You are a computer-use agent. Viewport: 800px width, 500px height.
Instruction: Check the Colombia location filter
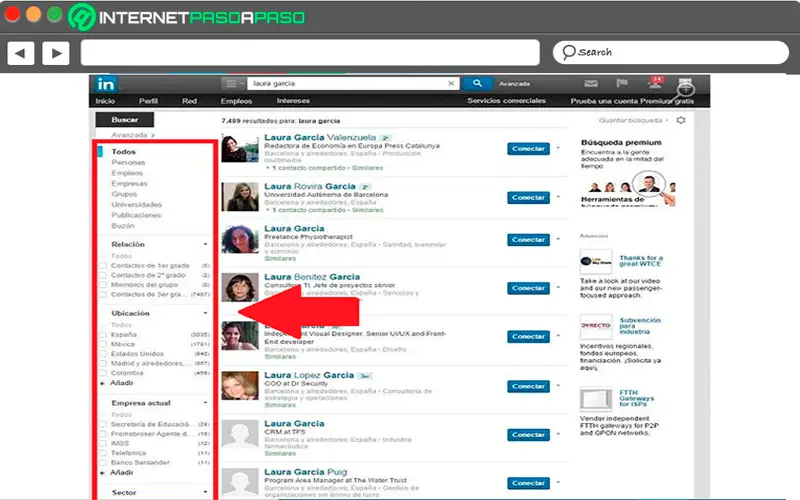pos(104,373)
